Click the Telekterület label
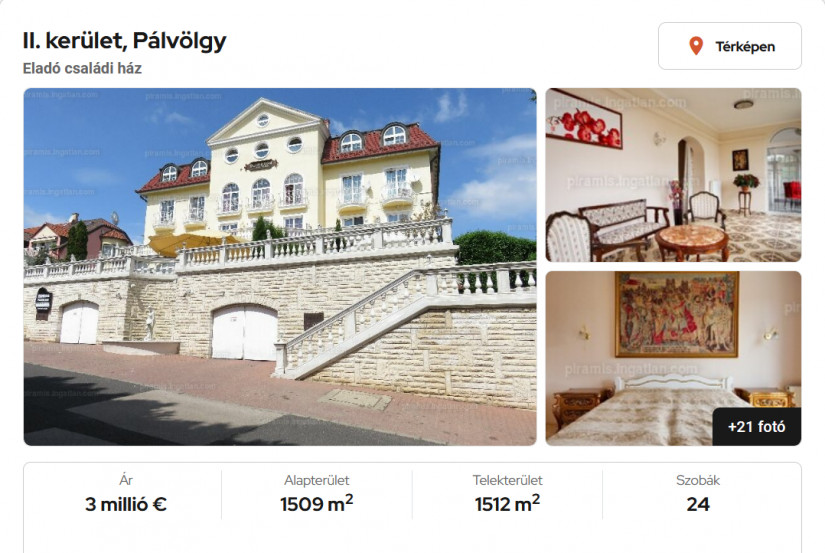This screenshot has width=825, height=553. 507,480
